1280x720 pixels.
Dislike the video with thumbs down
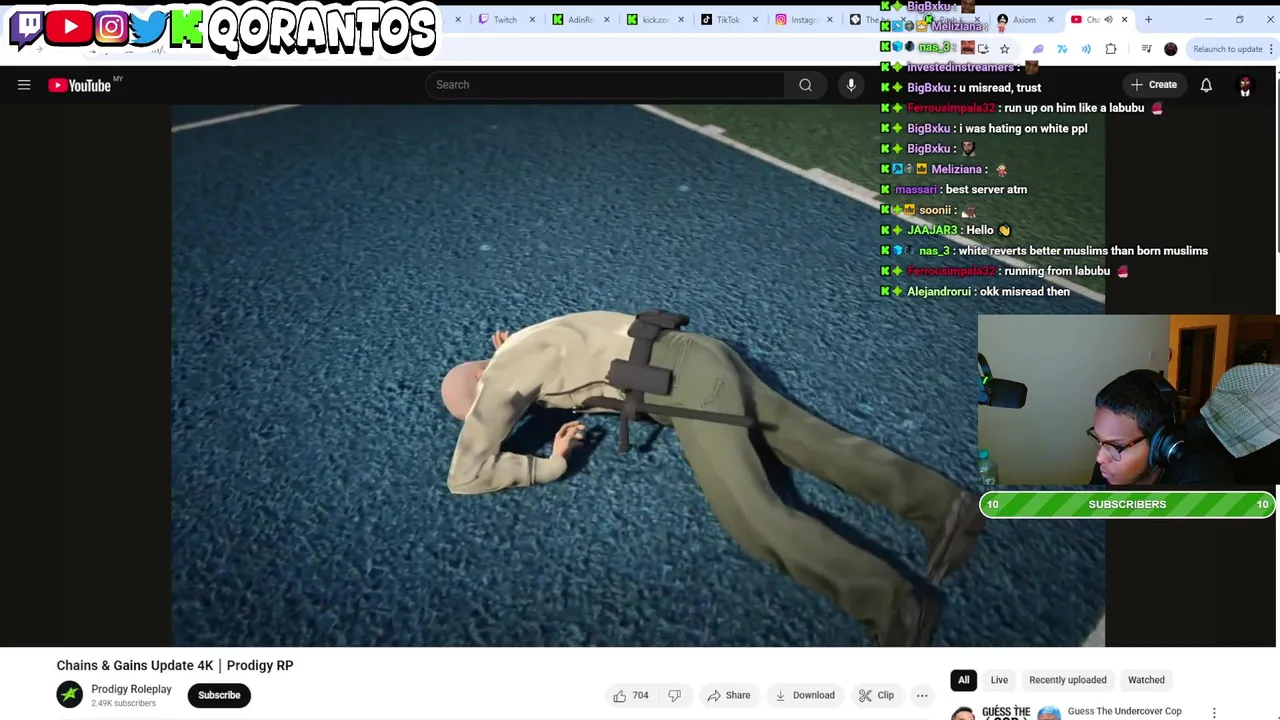tap(674, 695)
